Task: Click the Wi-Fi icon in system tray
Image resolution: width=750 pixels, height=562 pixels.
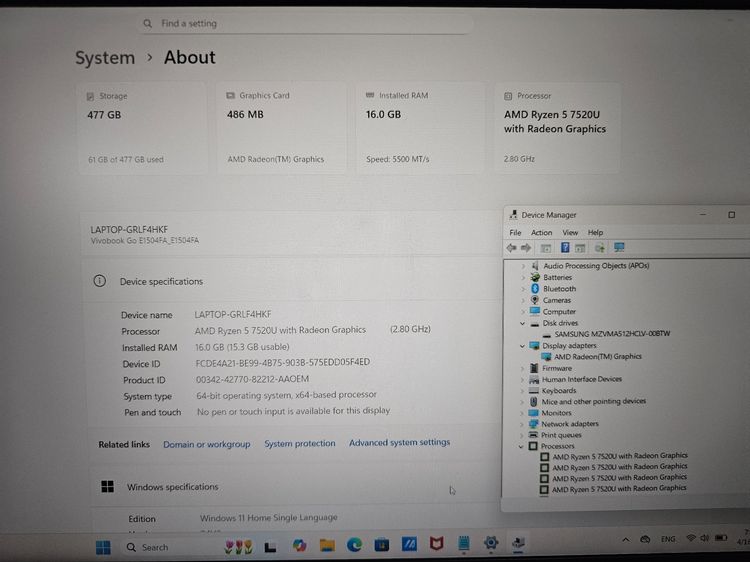Action: click(691, 538)
